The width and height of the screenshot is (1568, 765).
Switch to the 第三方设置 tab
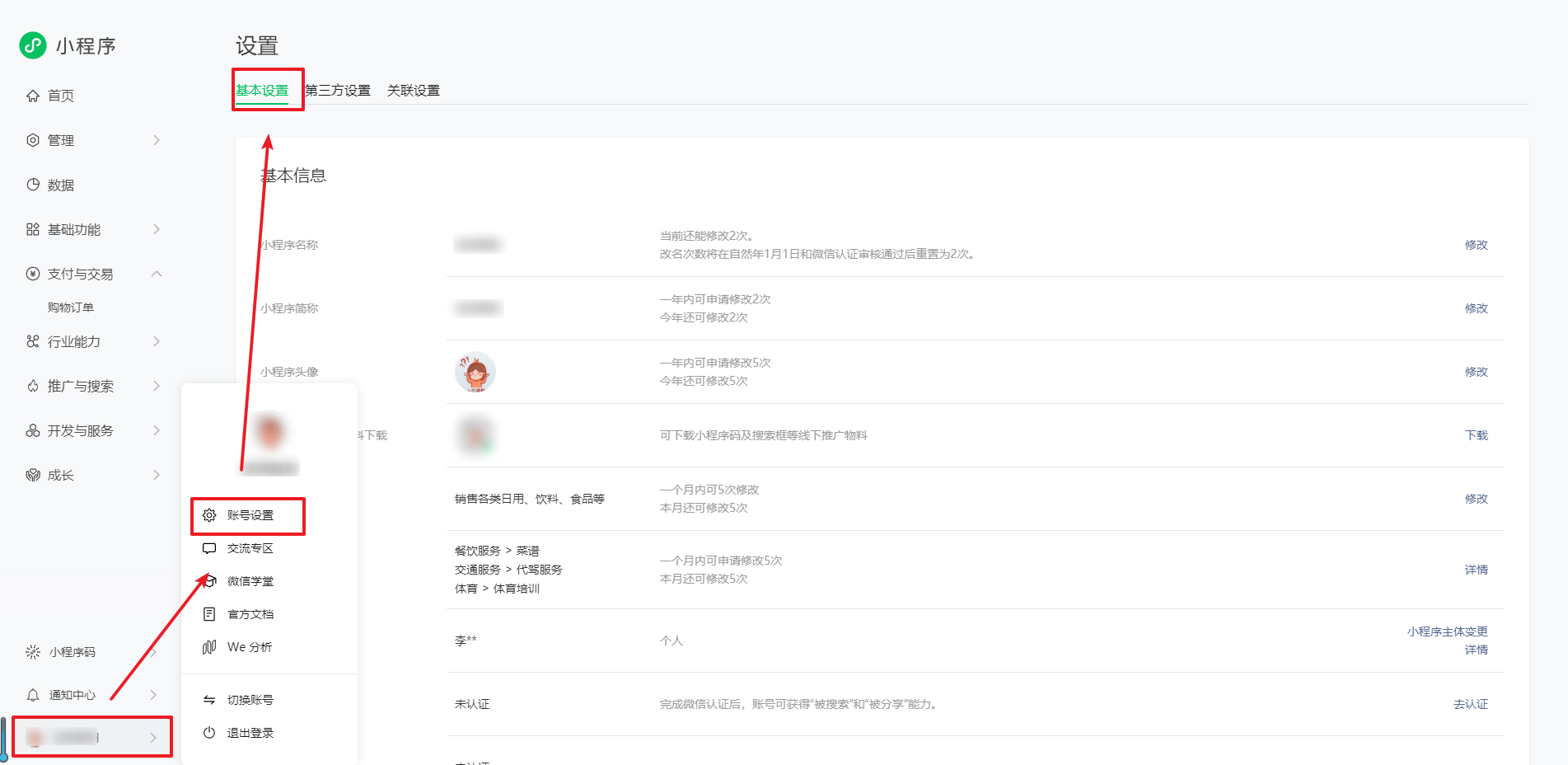338,91
